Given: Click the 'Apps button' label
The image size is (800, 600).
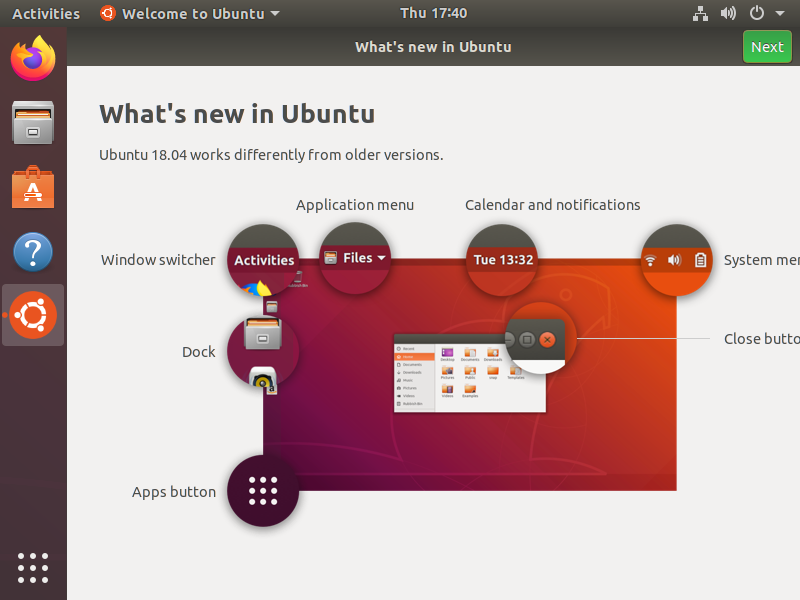Looking at the screenshot, I should coord(174,492).
